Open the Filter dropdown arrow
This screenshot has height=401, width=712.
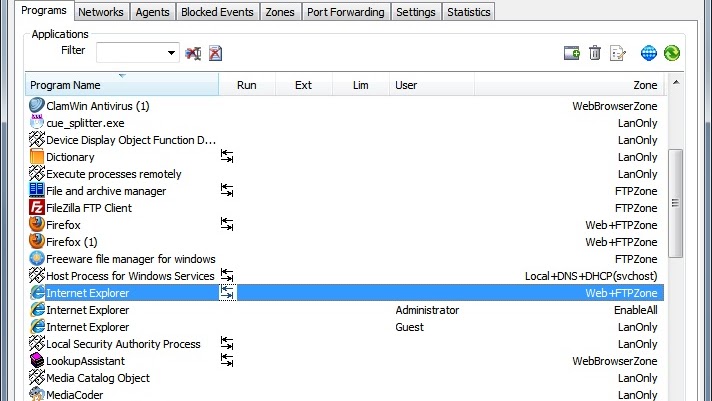tap(171, 53)
